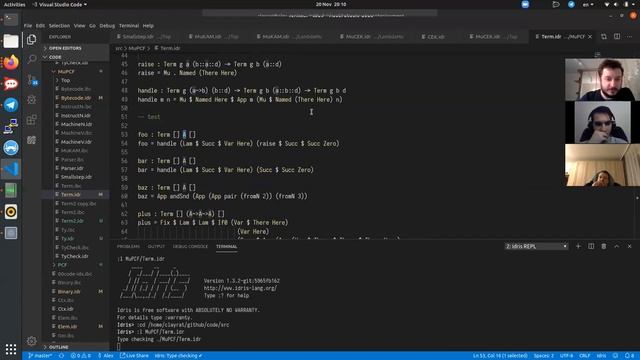The height and width of the screenshot is (360, 640).
Task: Switch to the Debug Console tab
Action: click(190, 247)
